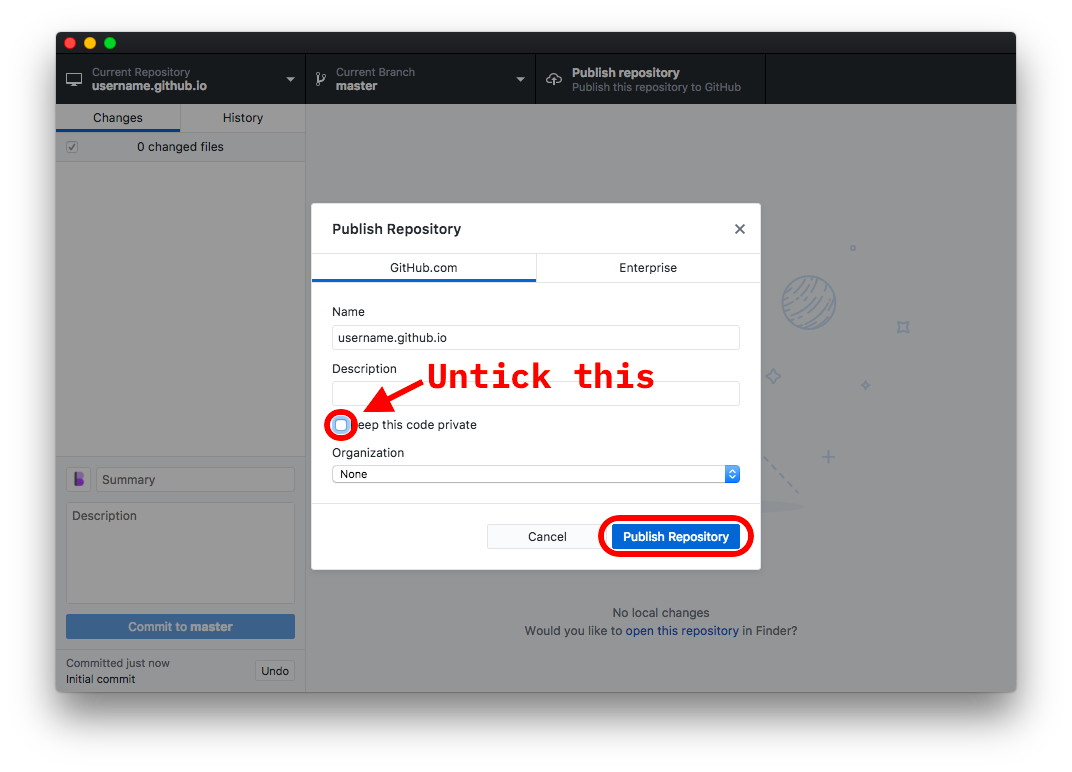Click the monitor icon beside Current Repository
1072x772 pixels.
[x=73, y=79]
